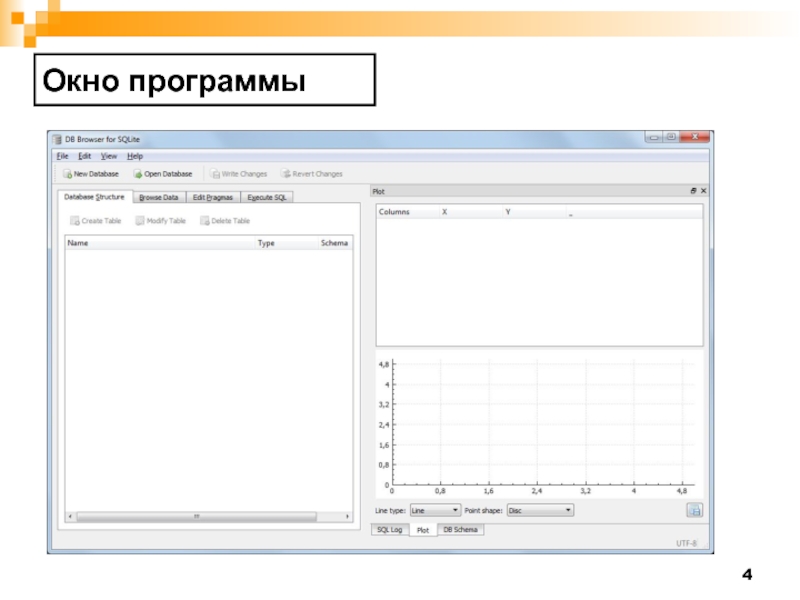
Task: Click the Create Table icon
Action: point(74,221)
